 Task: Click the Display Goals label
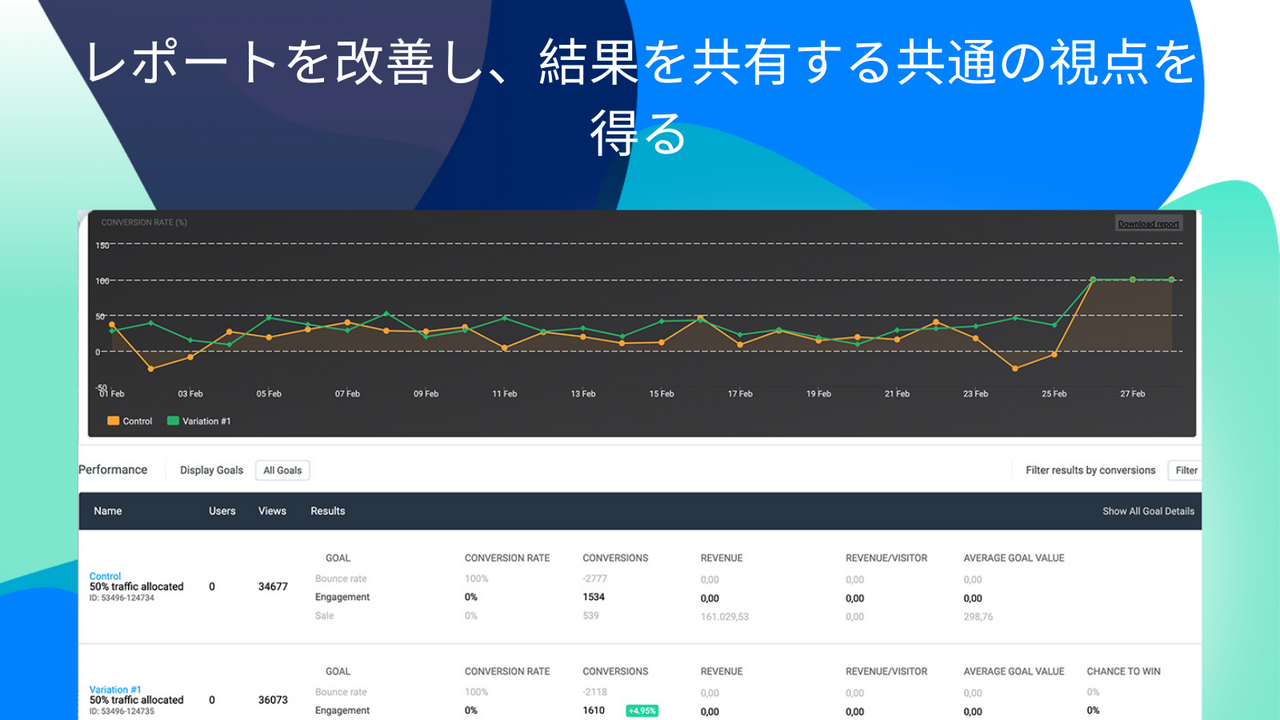211,470
